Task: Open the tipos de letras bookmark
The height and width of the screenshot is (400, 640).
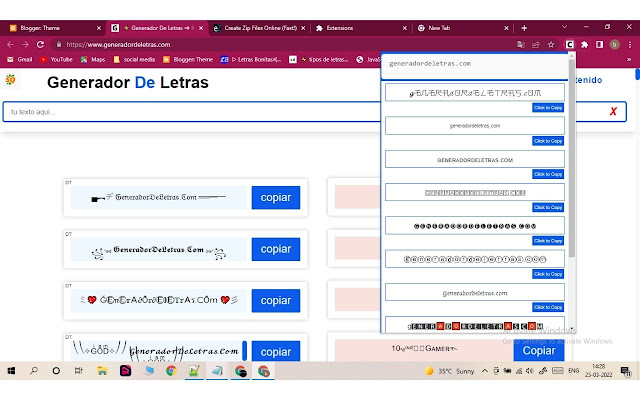Action: [x=319, y=60]
